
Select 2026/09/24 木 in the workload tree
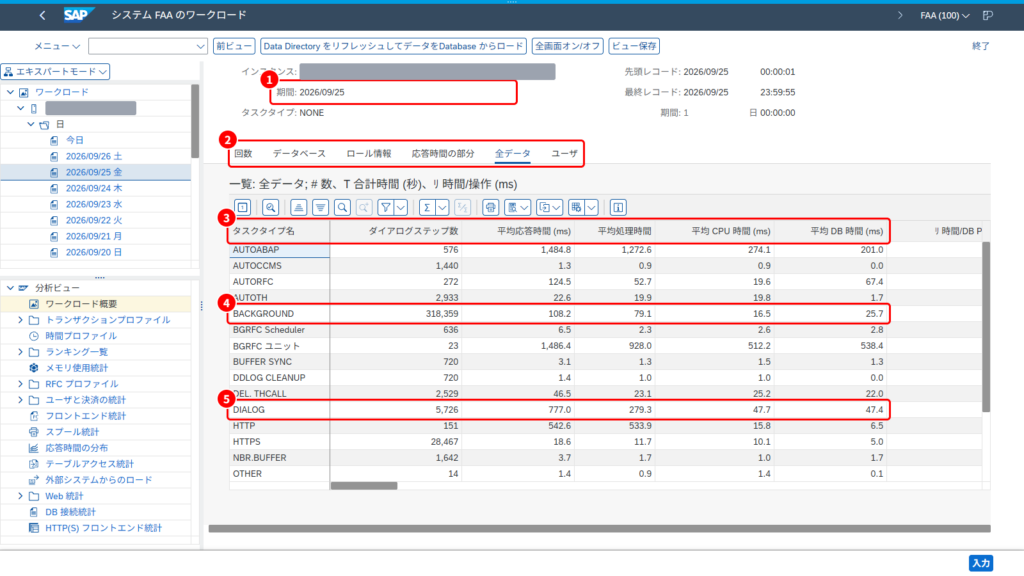coord(94,188)
